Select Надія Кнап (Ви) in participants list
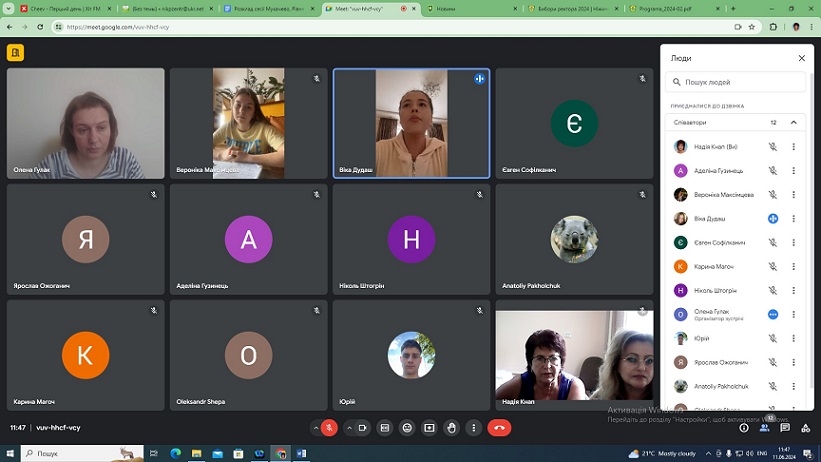Image resolution: width=821 pixels, height=462 pixels. [x=715, y=147]
